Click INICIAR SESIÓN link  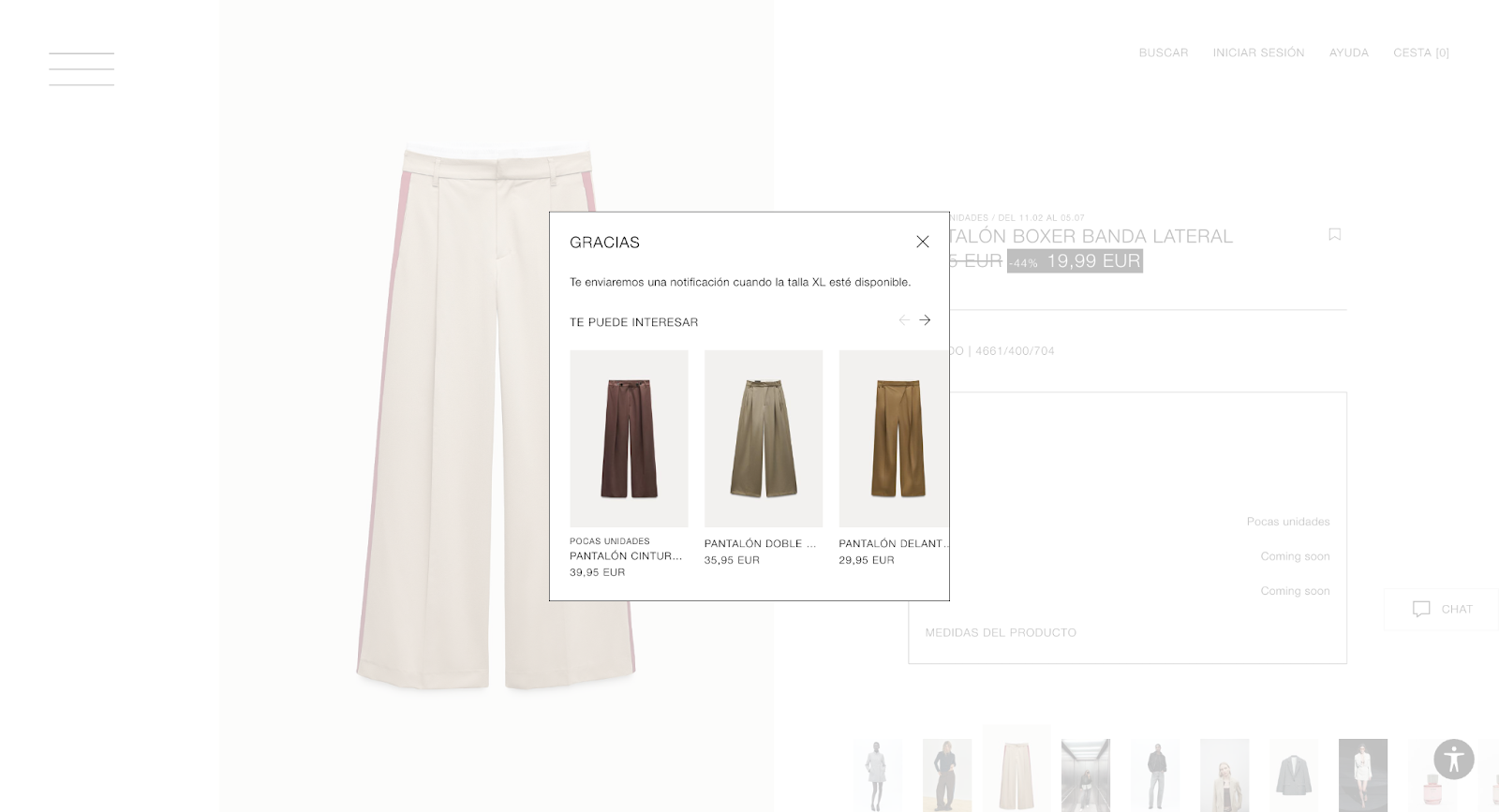coord(1258,52)
